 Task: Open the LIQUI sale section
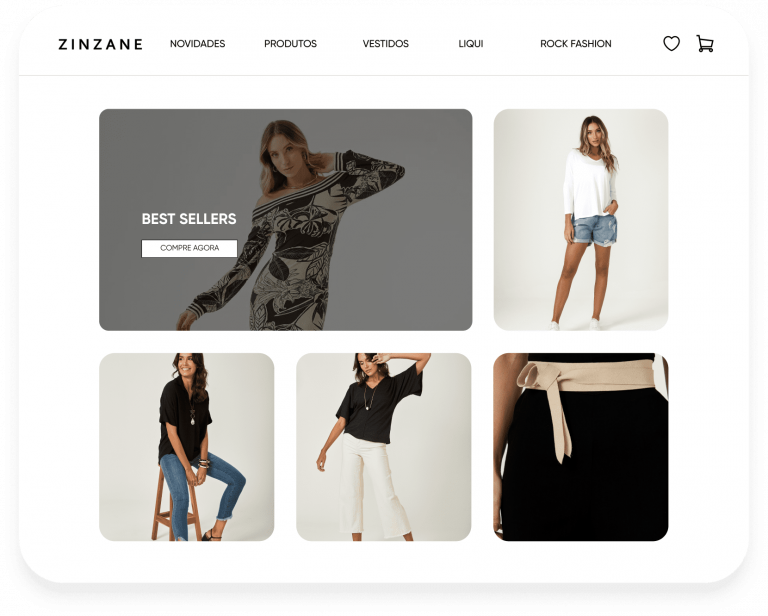471,44
